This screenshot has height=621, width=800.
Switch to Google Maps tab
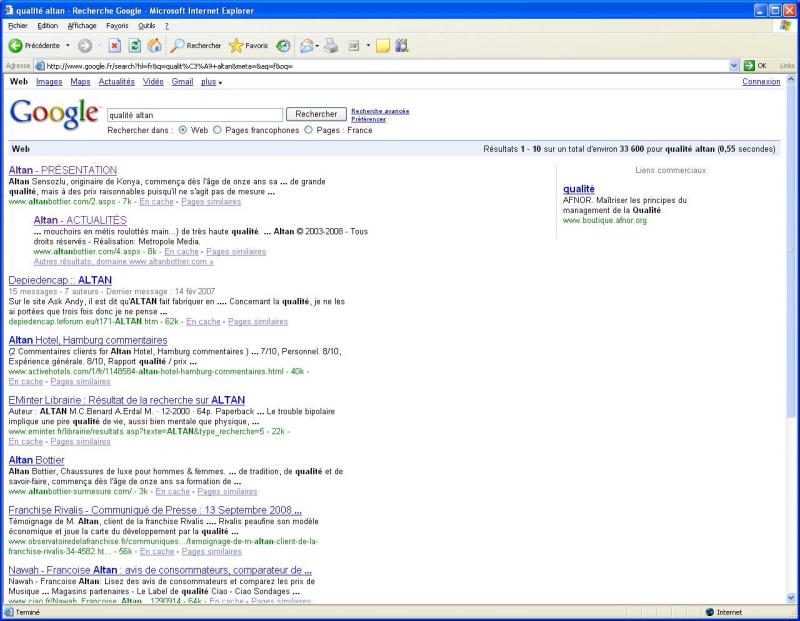pyautogui.click(x=80, y=82)
